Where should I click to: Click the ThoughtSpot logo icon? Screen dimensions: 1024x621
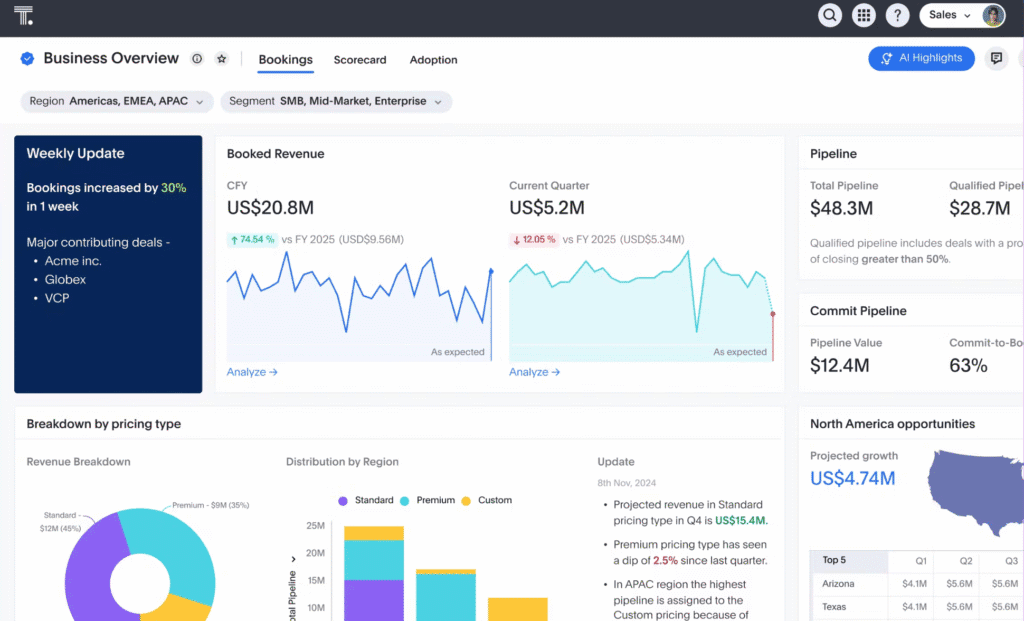coord(23,15)
